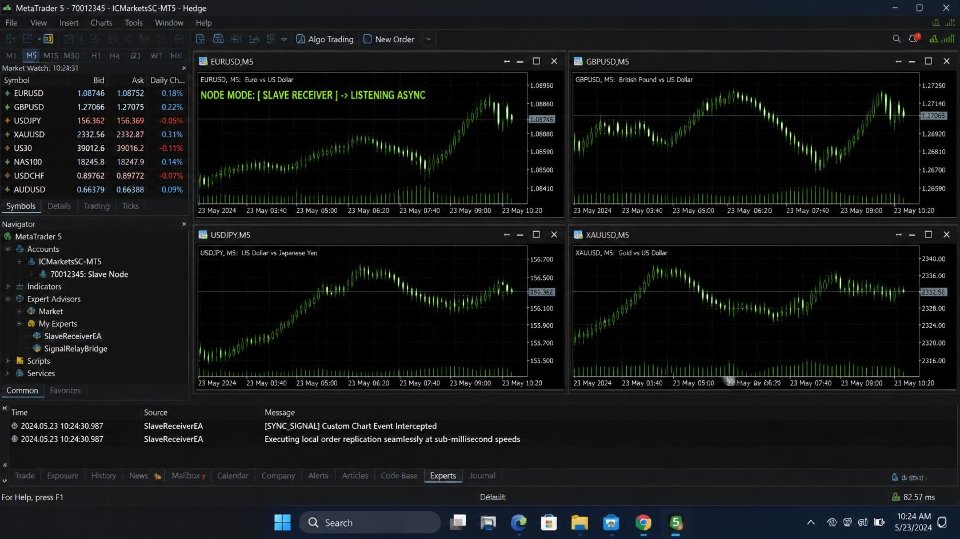Open the File menu
Screen dimensions: 960x539
point(11,23)
